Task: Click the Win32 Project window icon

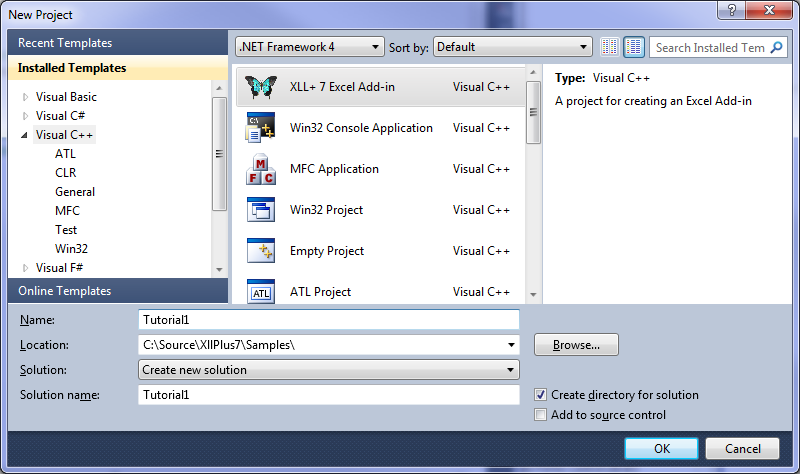Action: 261,210
